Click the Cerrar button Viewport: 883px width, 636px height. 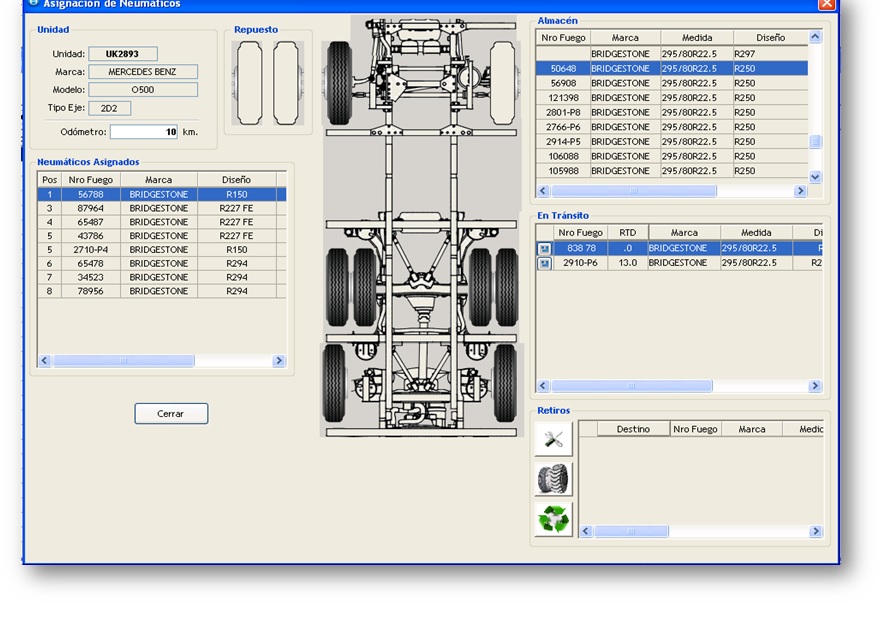[x=171, y=413]
